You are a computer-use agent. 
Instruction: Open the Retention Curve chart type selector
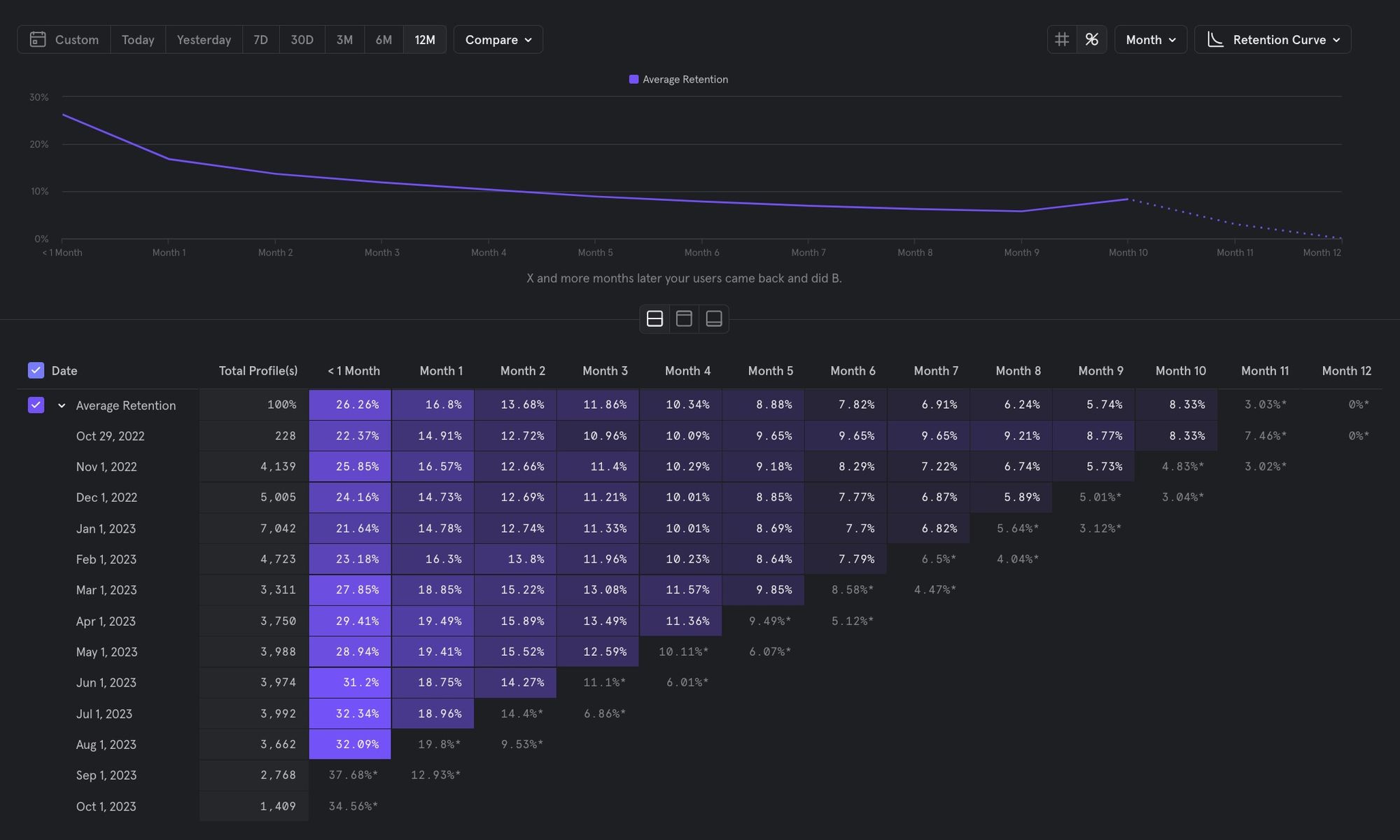tap(1273, 39)
